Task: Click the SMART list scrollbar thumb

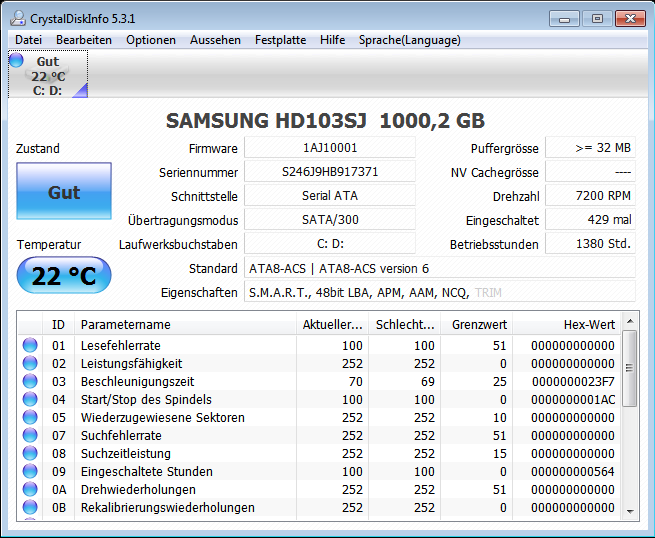Action: (x=630, y=368)
